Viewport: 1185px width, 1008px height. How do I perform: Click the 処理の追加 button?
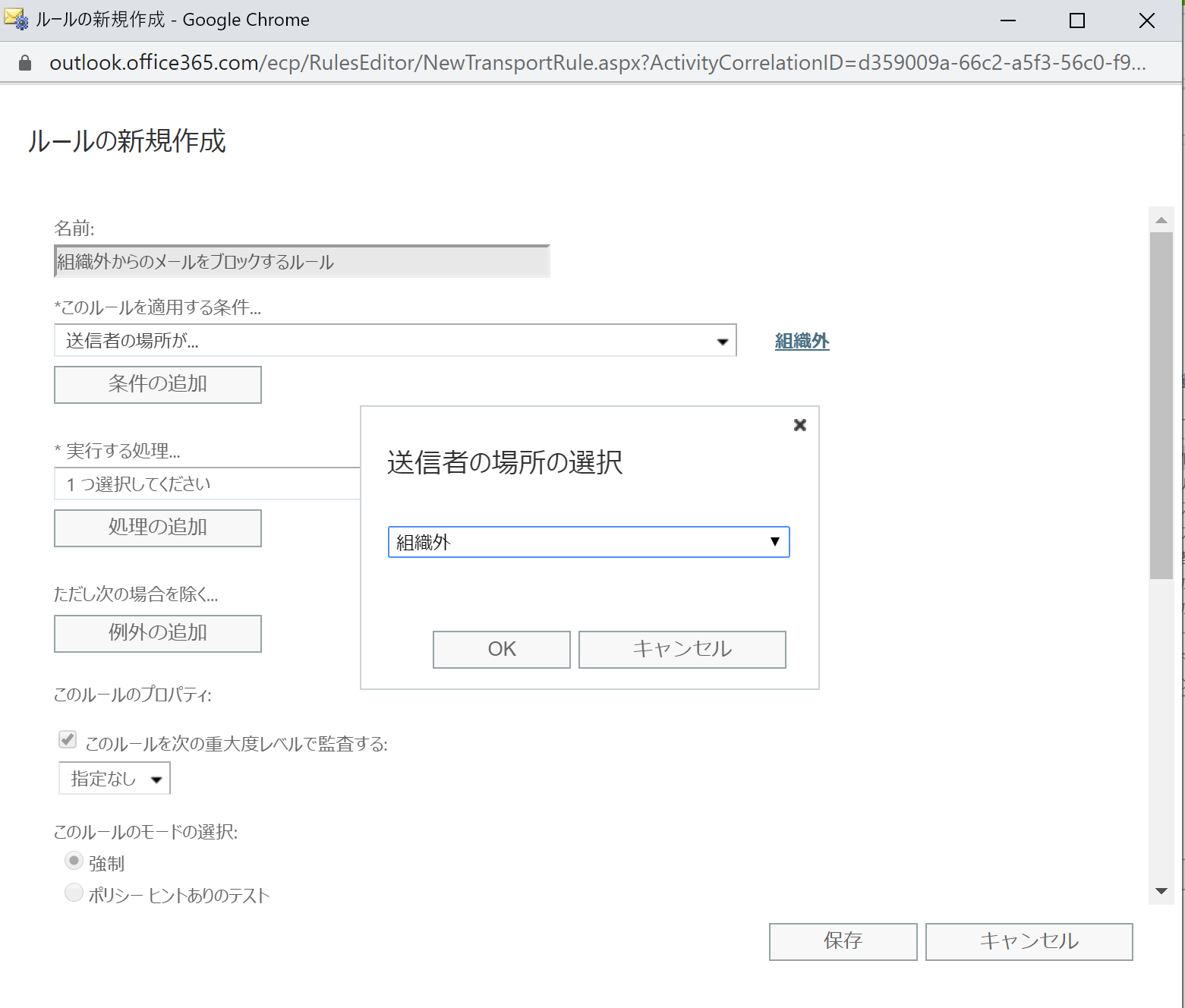pos(158,528)
